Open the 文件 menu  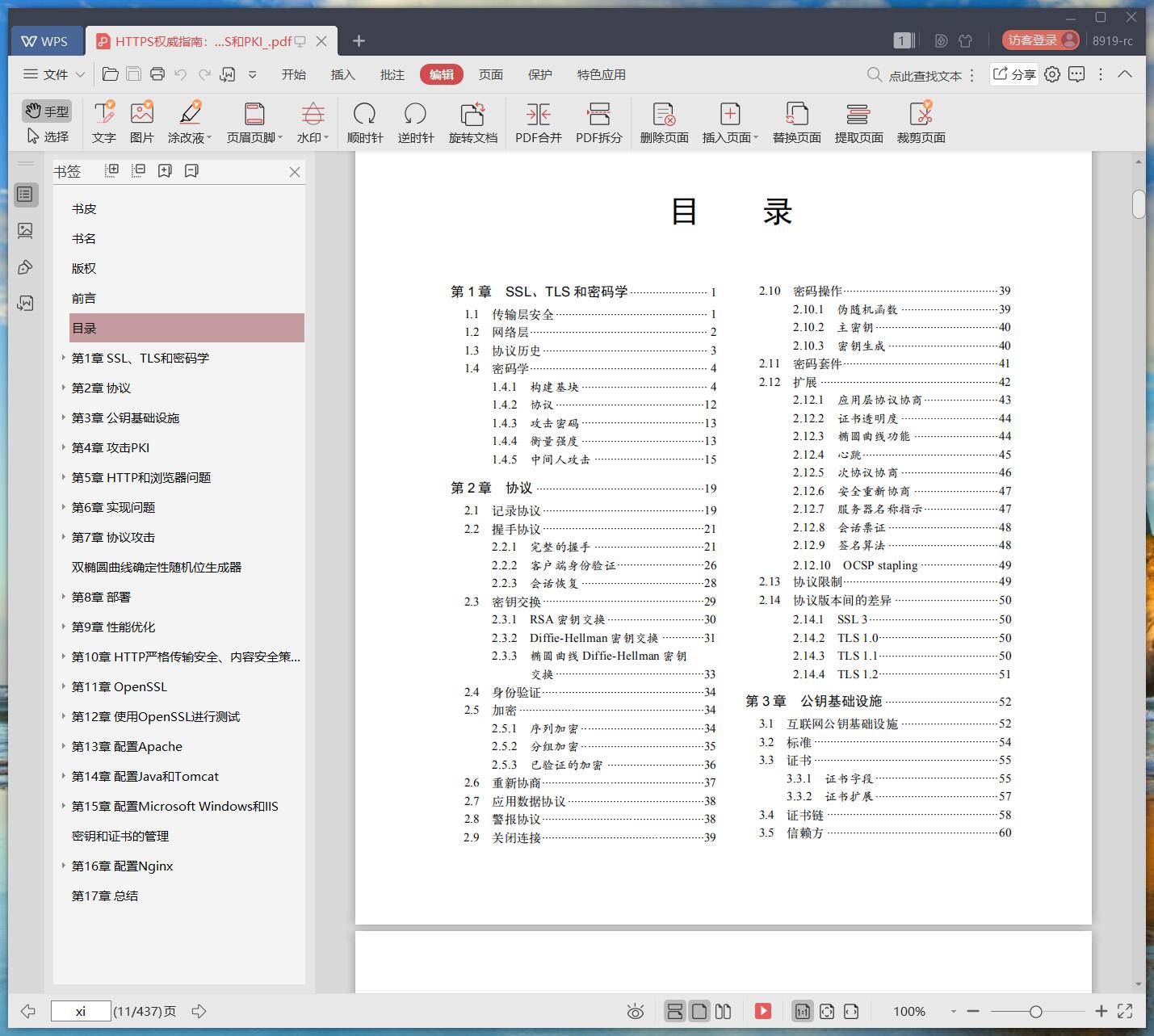(x=53, y=74)
